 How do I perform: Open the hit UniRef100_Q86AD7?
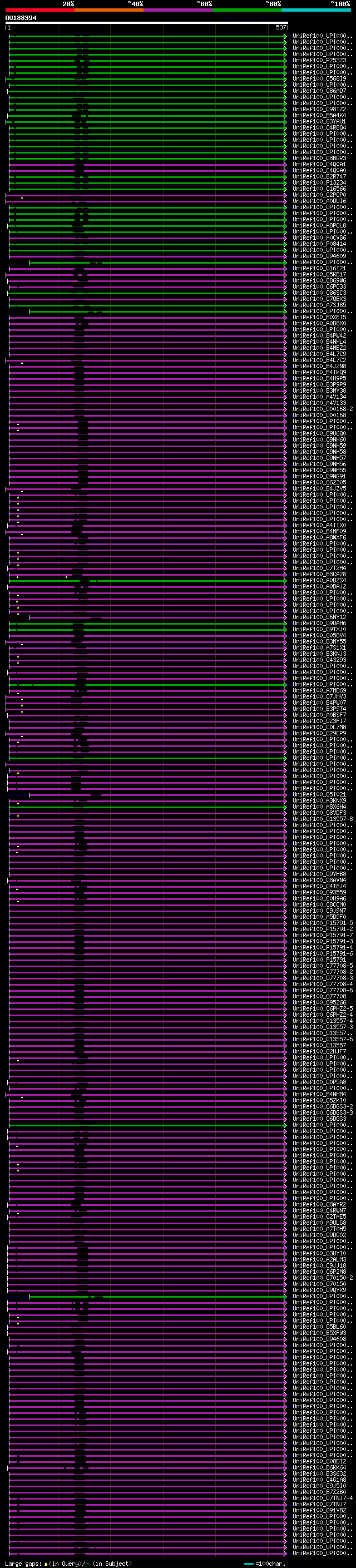coord(319,91)
